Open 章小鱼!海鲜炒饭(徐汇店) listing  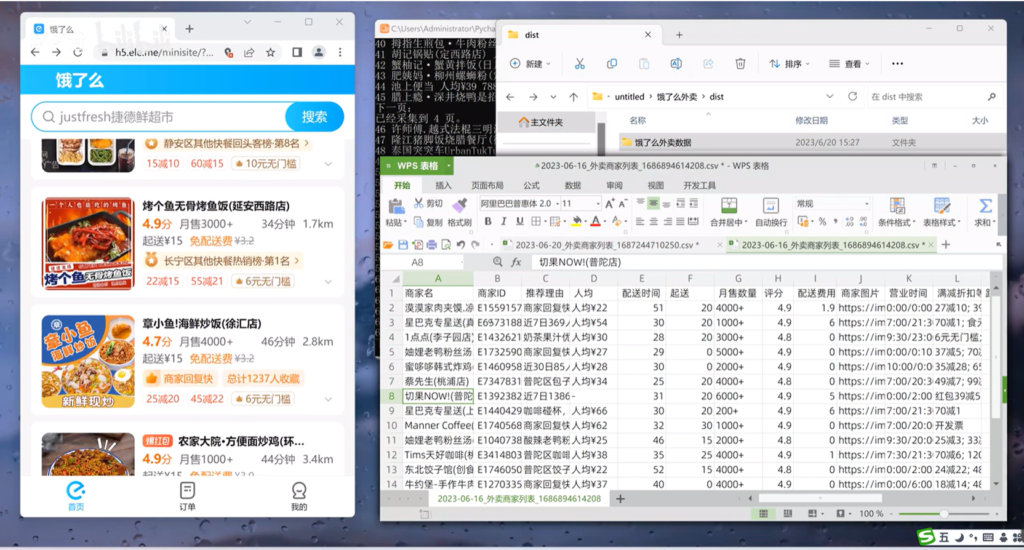pyautogui.click(x=187, y=360)
